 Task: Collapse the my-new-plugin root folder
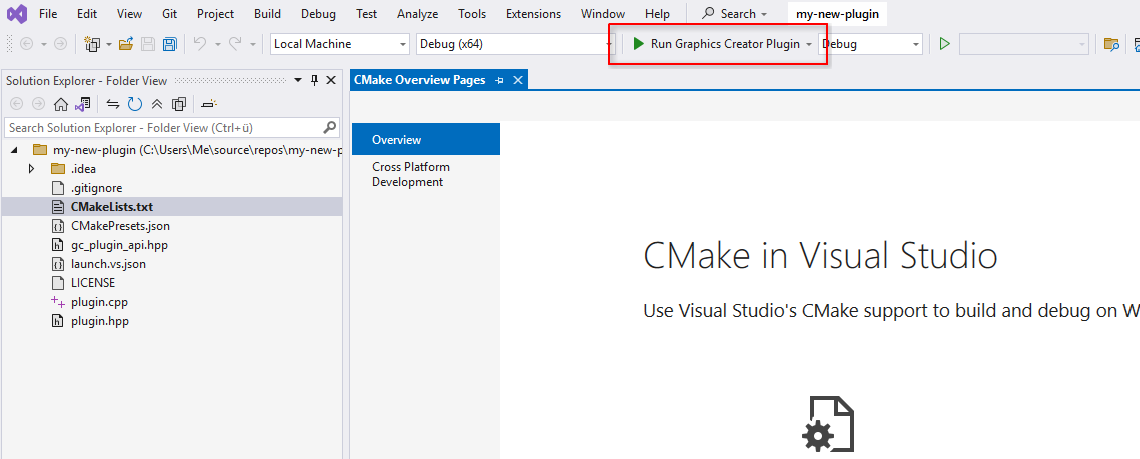15,150
